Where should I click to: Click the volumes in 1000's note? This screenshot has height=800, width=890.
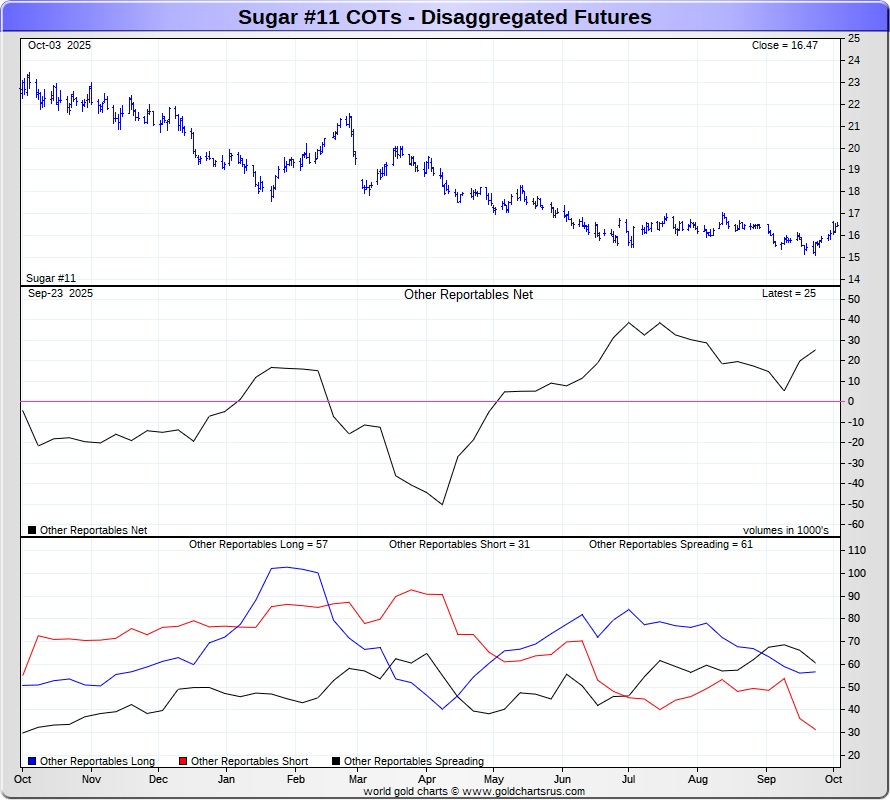[785, 530]
